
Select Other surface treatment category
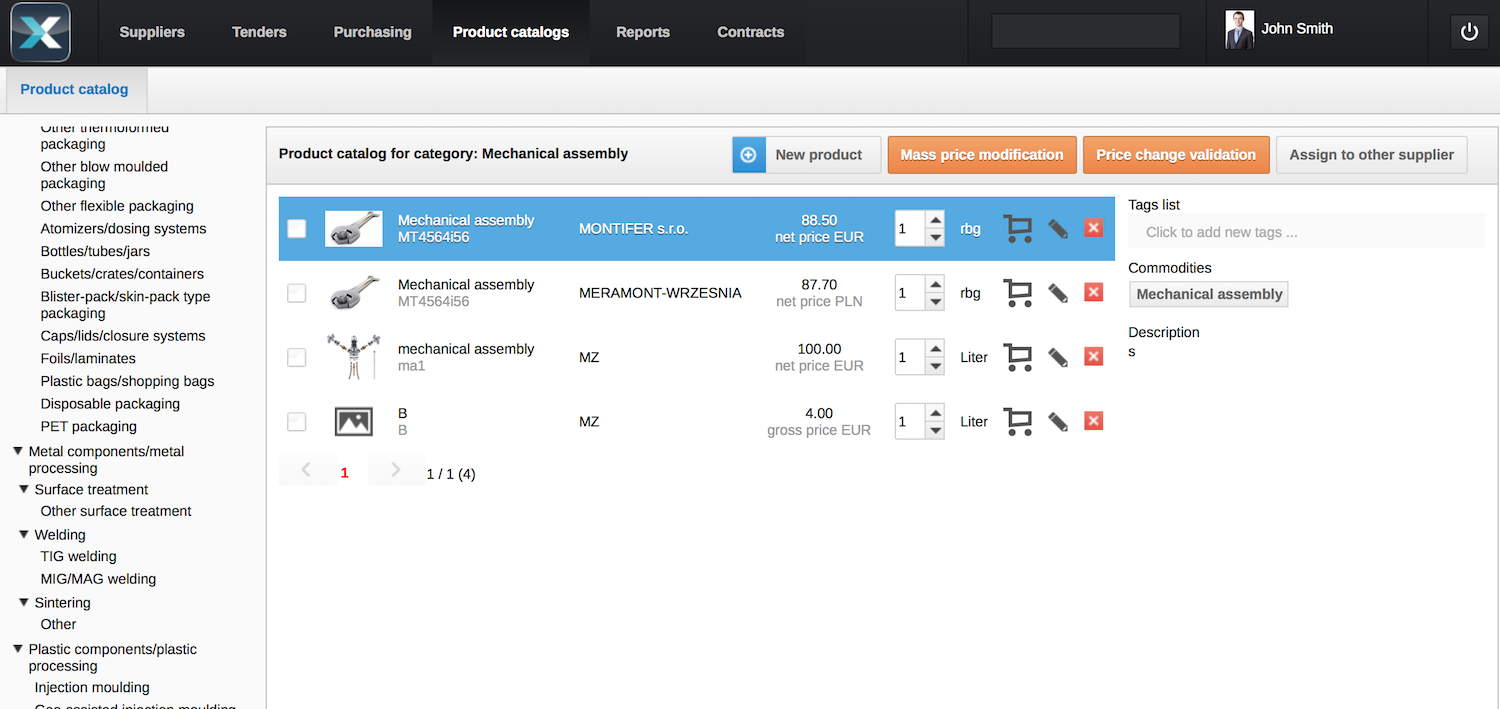click(116, 511)
